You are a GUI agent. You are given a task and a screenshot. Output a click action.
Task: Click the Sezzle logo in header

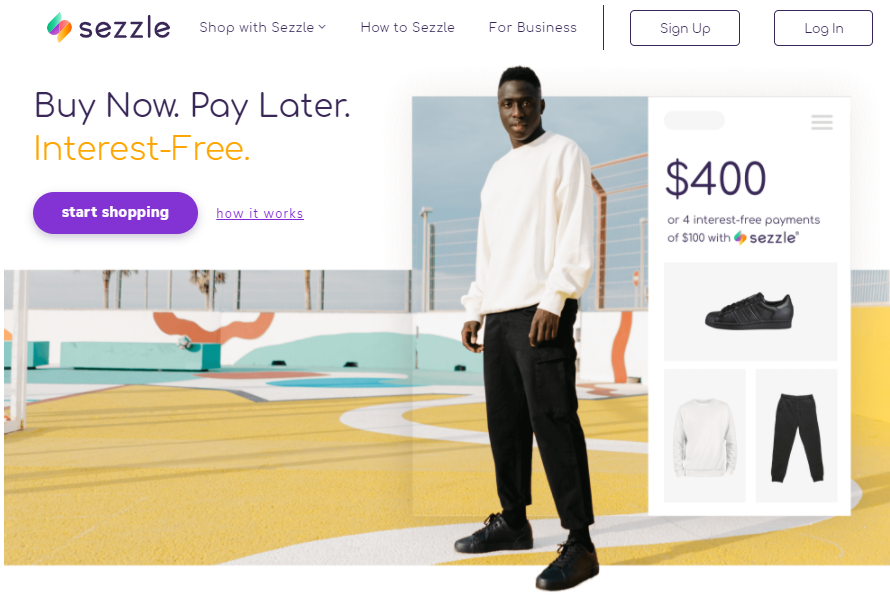click(x=108, y=27)
